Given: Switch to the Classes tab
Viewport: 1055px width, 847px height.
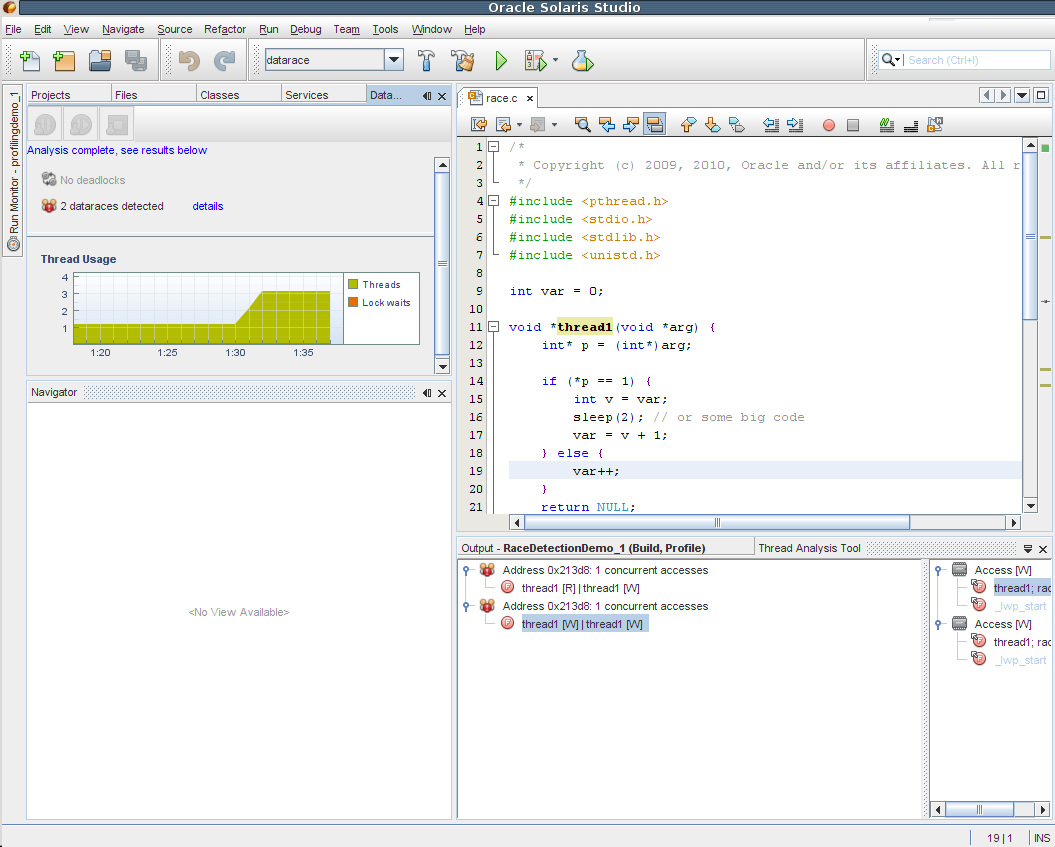Looking at the screenshot, I should pos(220,95).
